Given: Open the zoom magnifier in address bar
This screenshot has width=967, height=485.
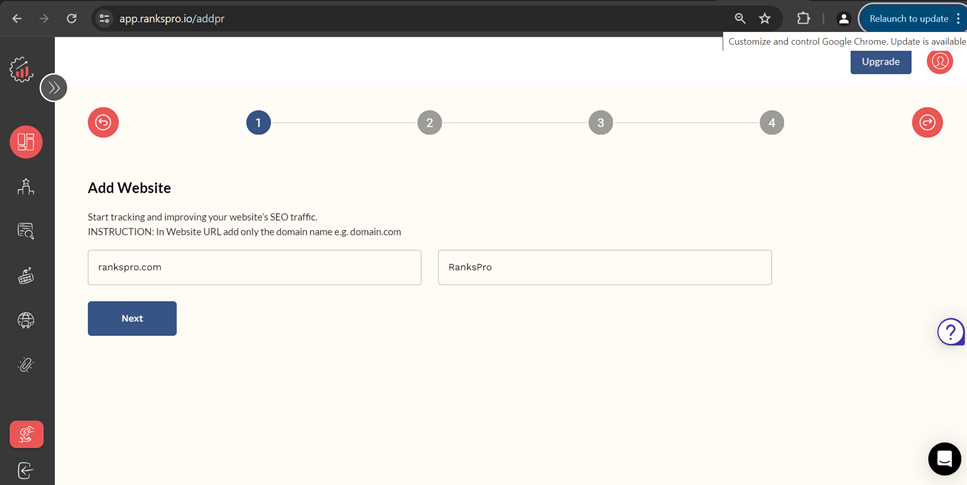Looking at the screenshot, I should point(740,19).
